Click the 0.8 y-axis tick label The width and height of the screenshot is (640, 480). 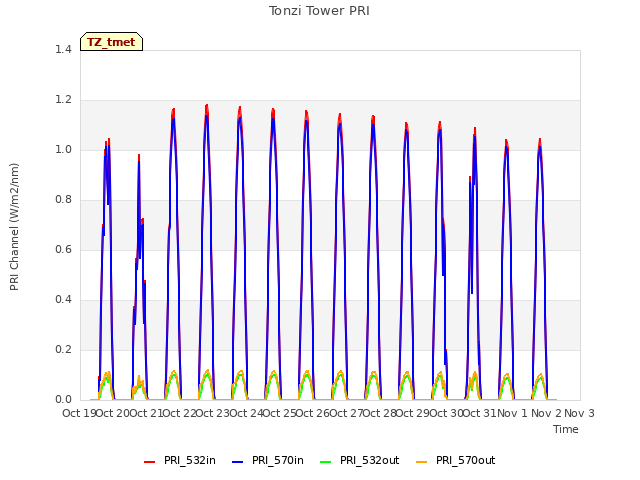[x=63, y=200]
